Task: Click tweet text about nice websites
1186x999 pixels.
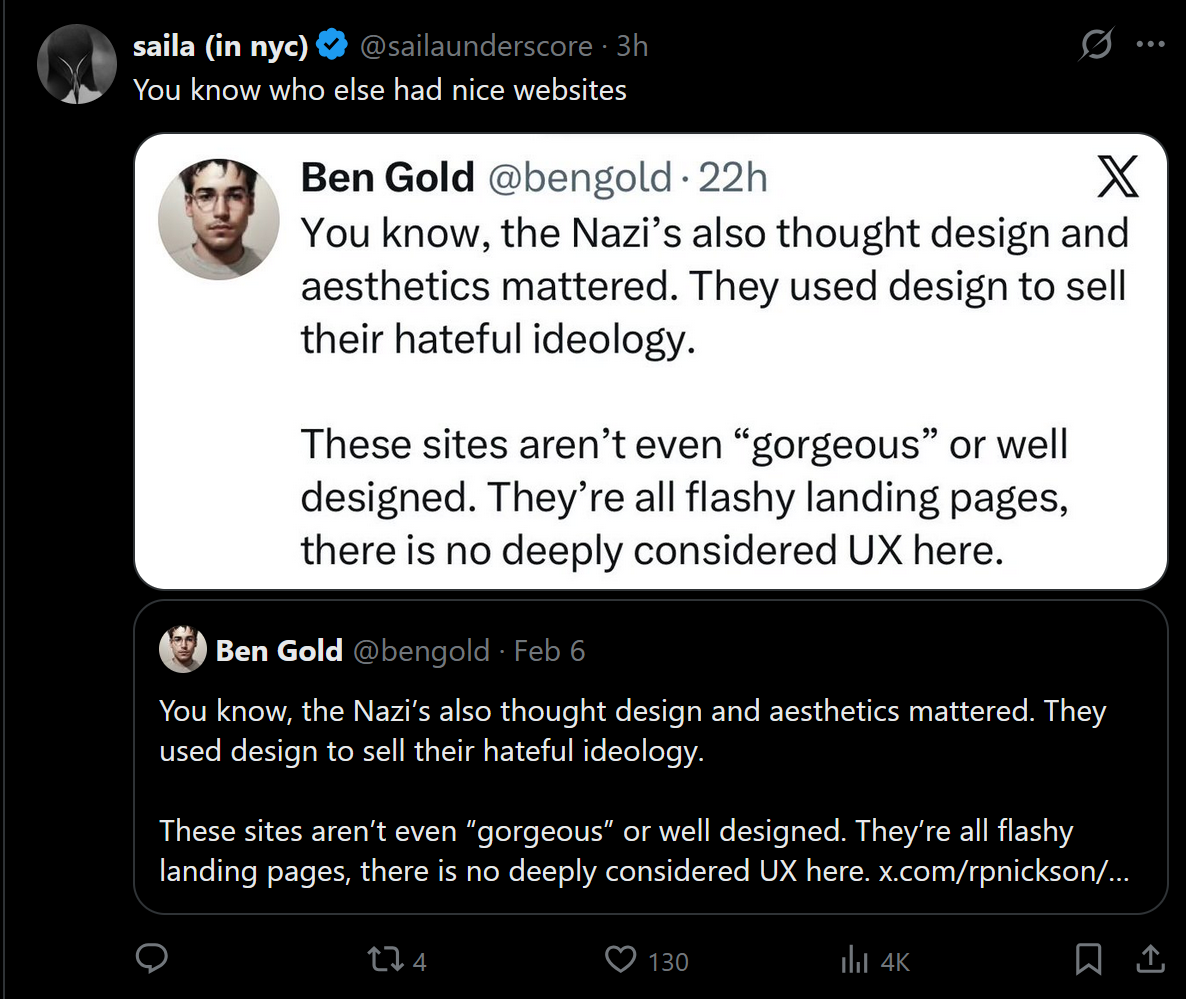Action: (380, 90)
